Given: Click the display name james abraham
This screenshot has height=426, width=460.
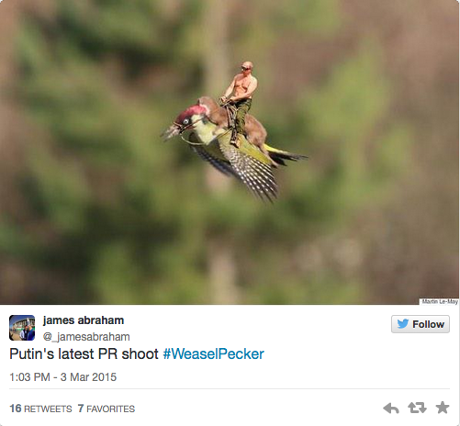Looking at the screenshot, I should click(83, 320).
